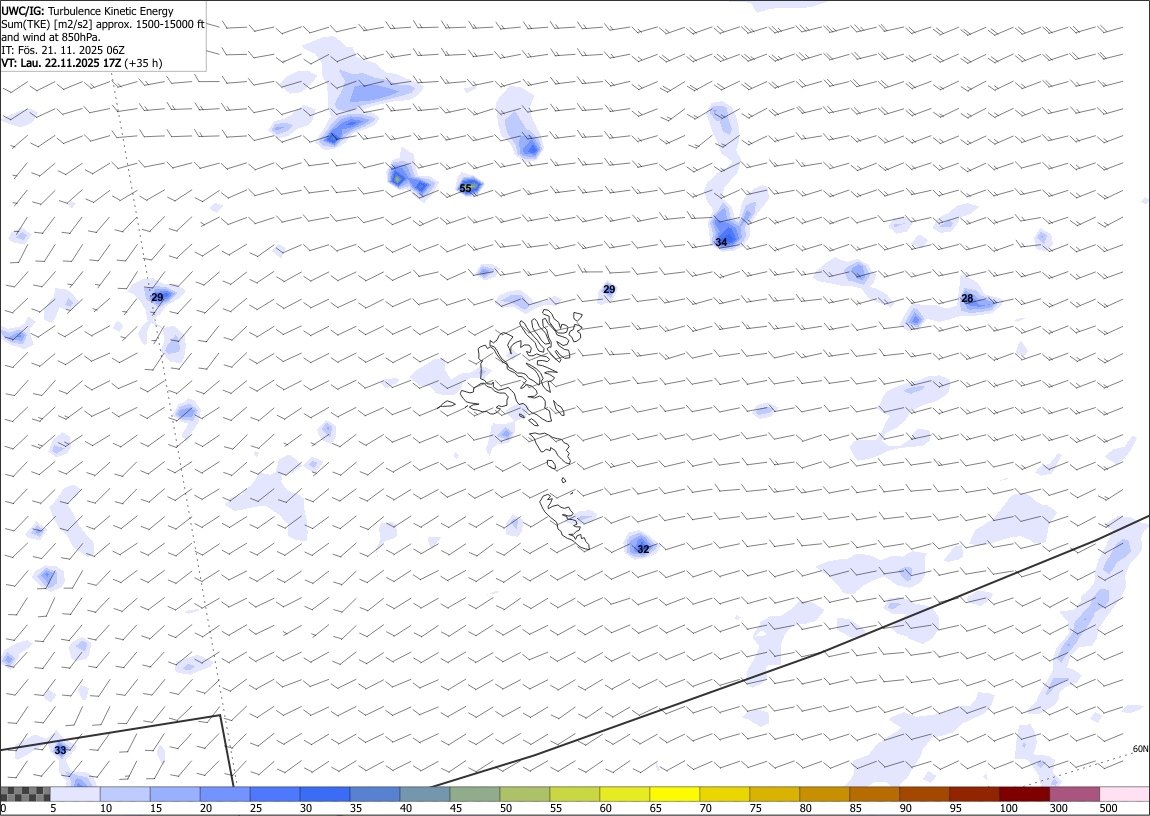Choose the 55–60 yellow-green legend swatch
The width and height of the screenshot is (1150, 816).
[574, 794]
